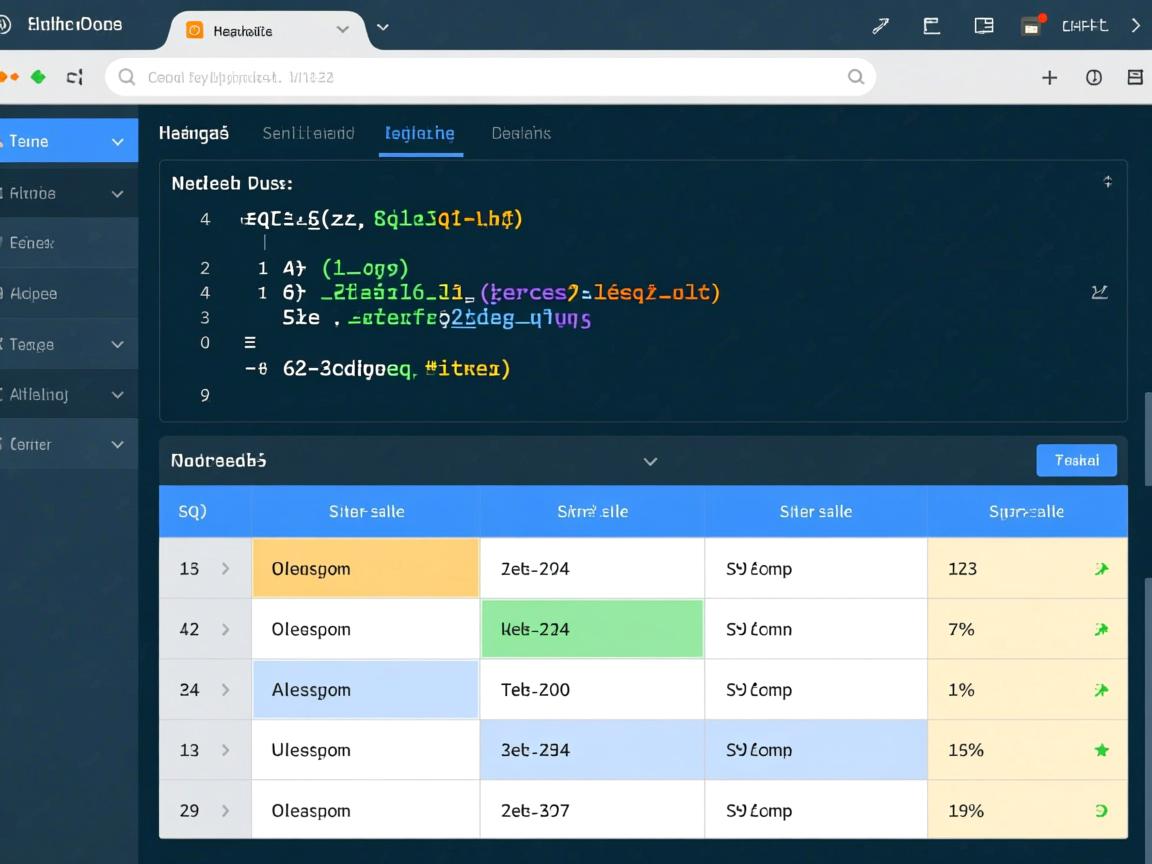Click the orange-highlighted Oleasgom cell
This screenshot has height=864, width=1152.
point(365,569)
